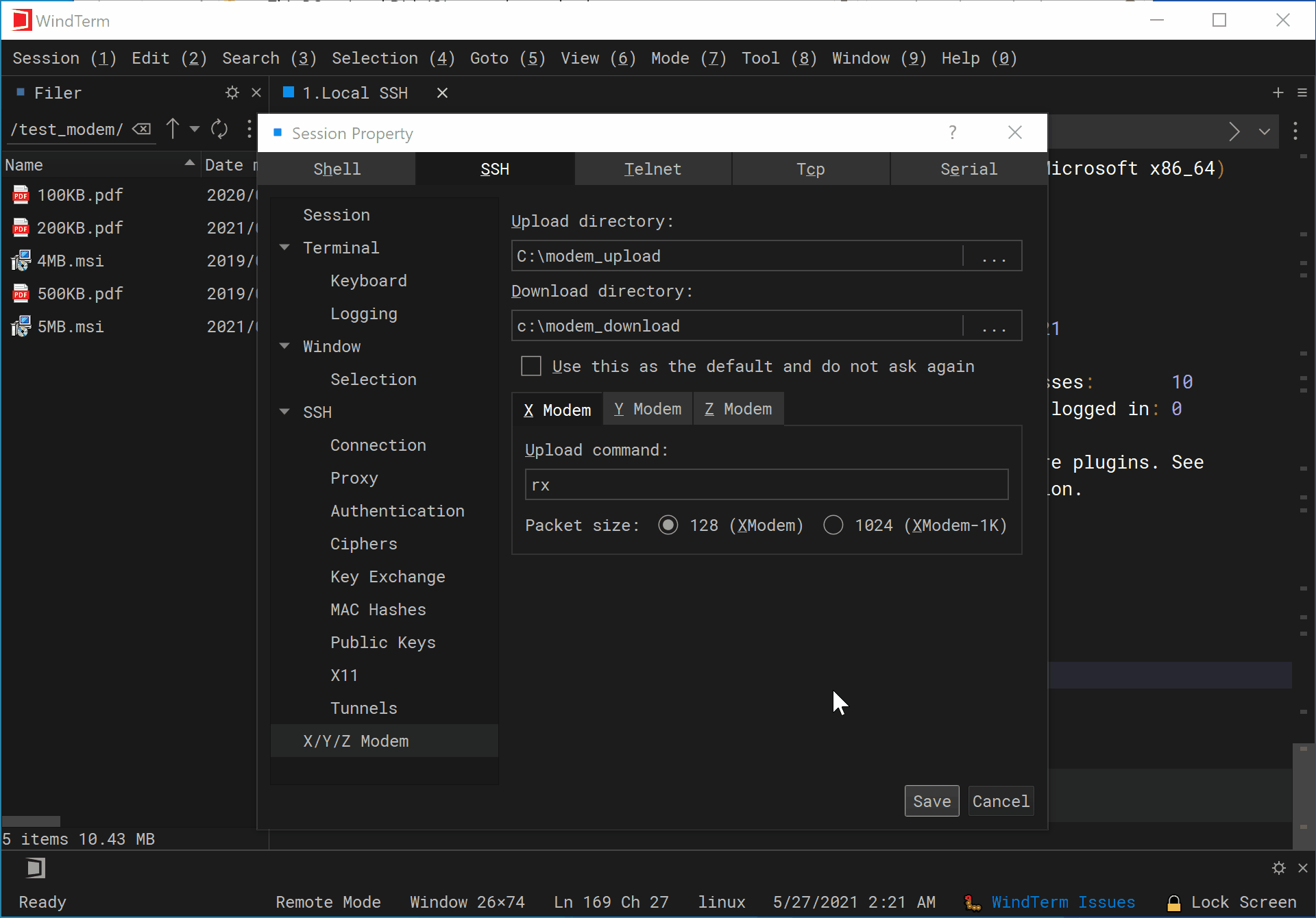This screenshot has width=1316, height=918.
Task: Click the Session Property help question mark
Action: click(953, 132)
